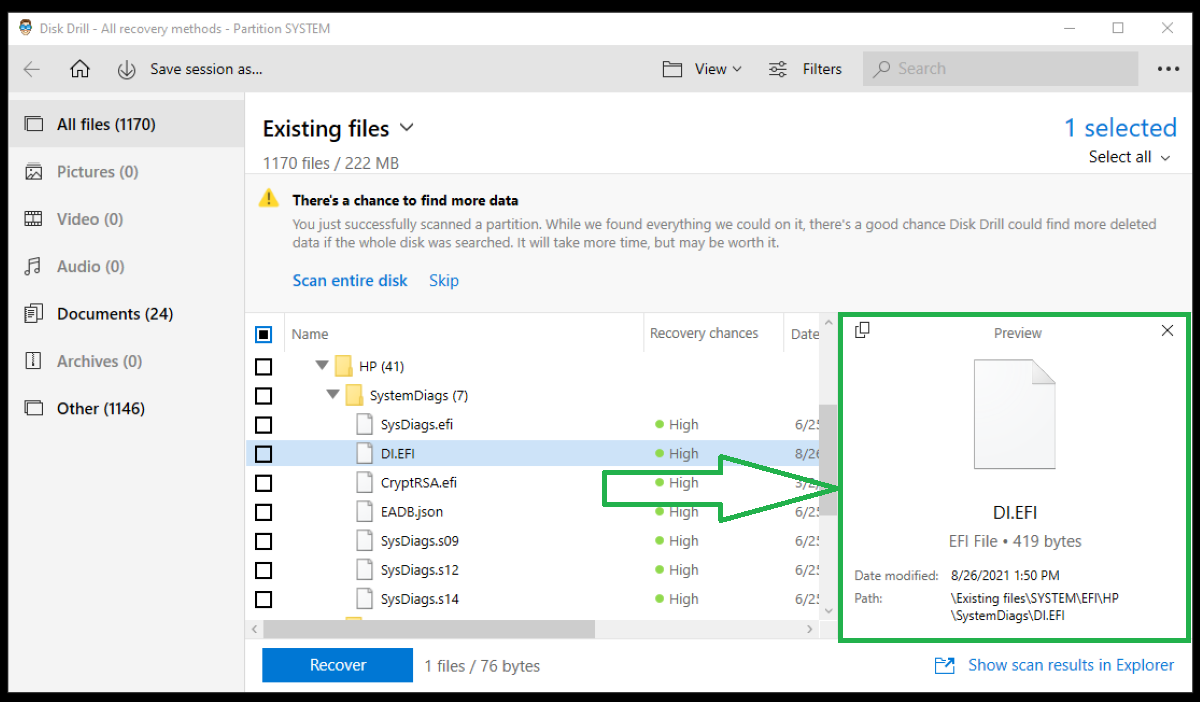Click the horizontal scrollbar left arrow
Viewport: 1200px width, 702px height.
point(254,629)
